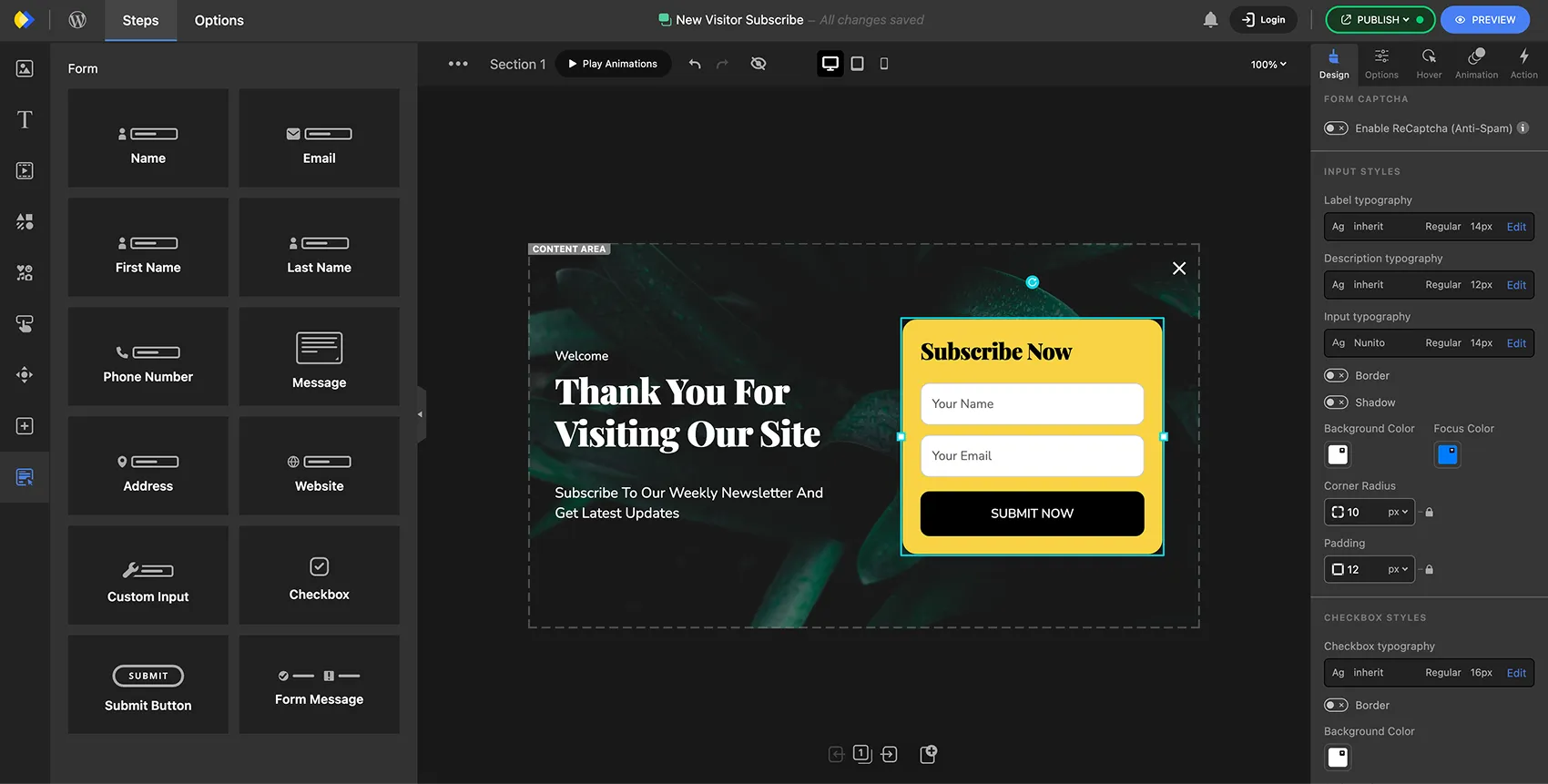The image size is (1548, 784).
Task: Select the Image element in left sidebar
Action: [x=25, y=68]
